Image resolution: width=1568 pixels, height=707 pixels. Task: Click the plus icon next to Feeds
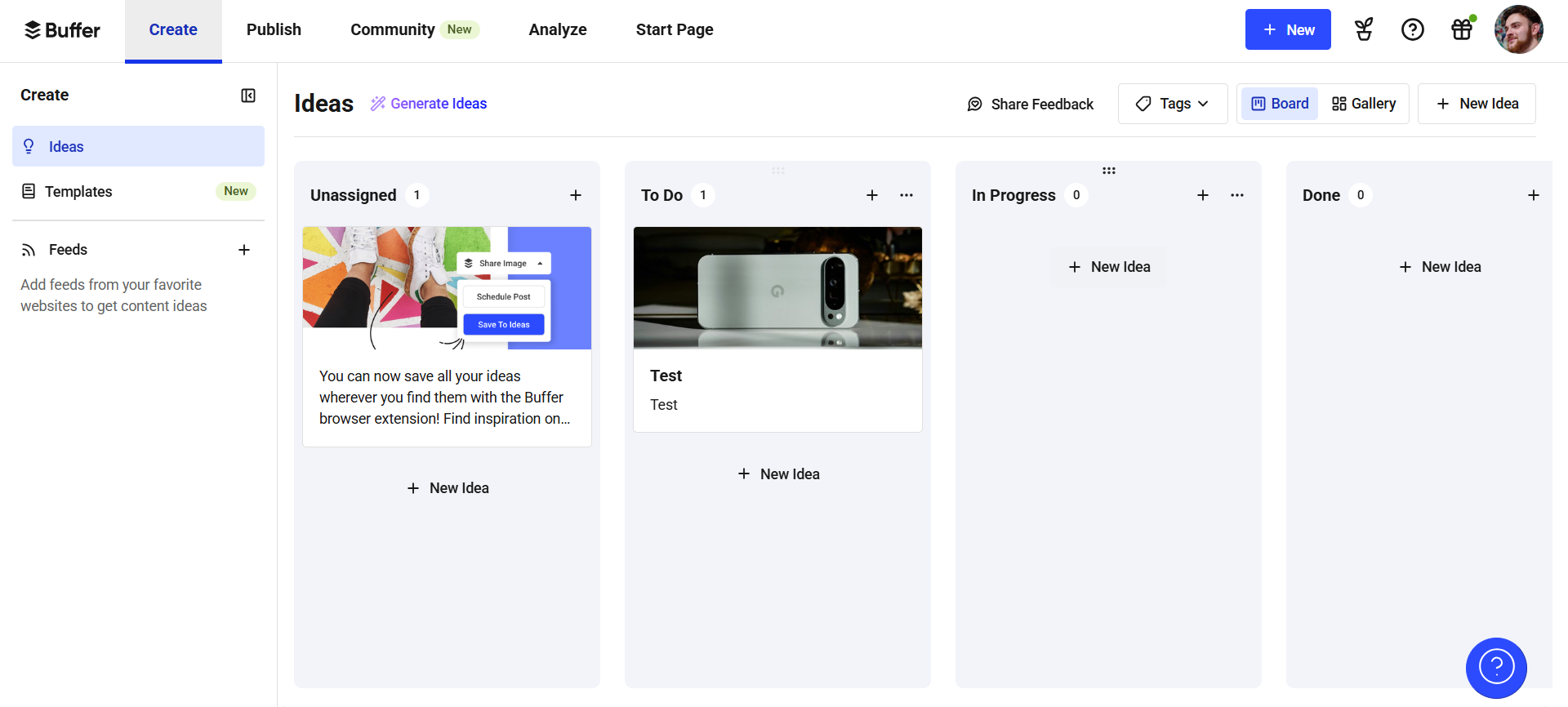(244, 250)
